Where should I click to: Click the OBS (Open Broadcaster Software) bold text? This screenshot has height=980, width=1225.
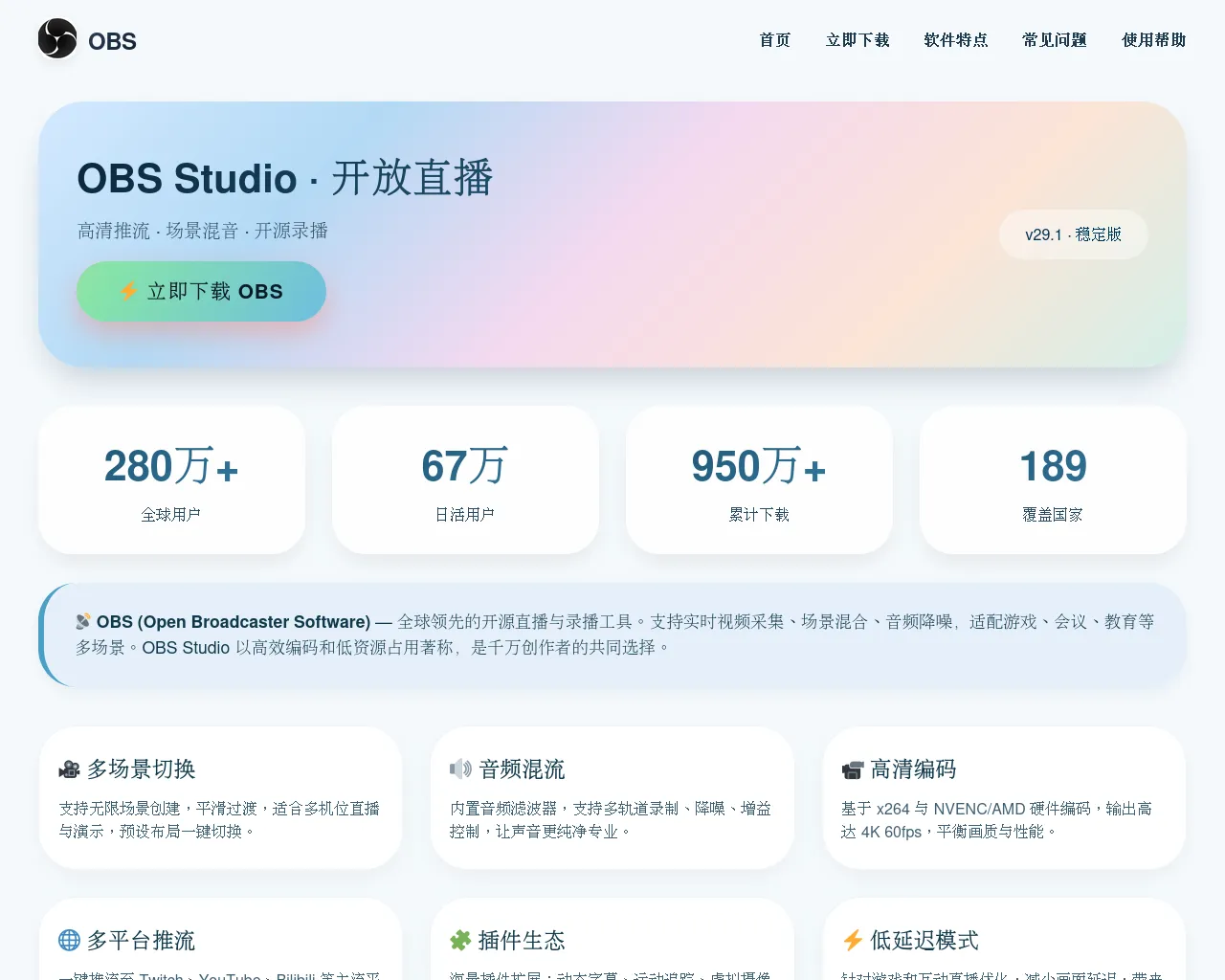234,622
